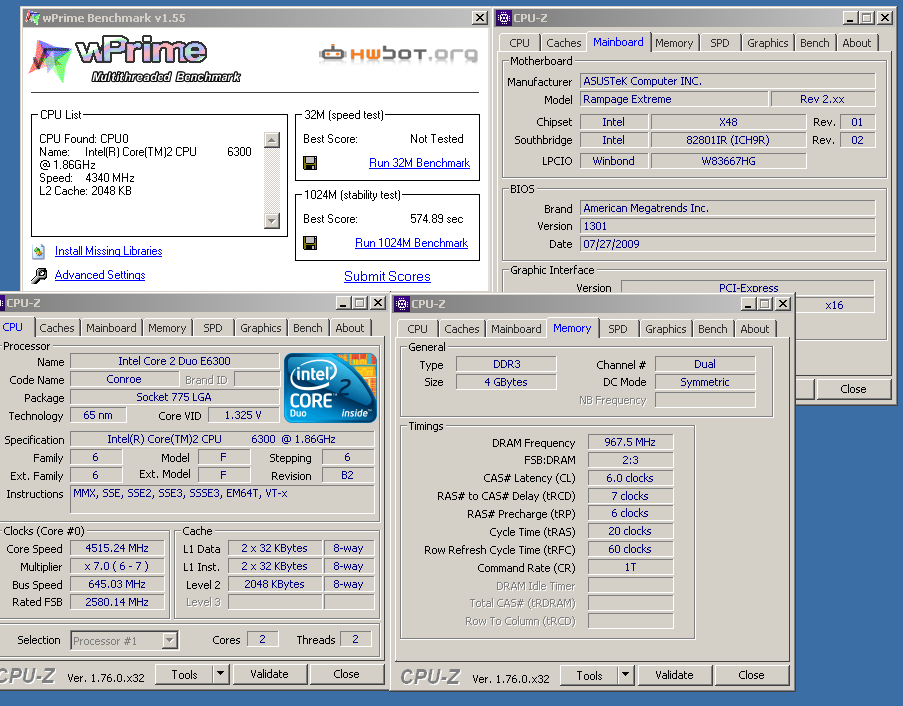
Task: Open Graphics tab in Mainboard window
Action: 767,43
